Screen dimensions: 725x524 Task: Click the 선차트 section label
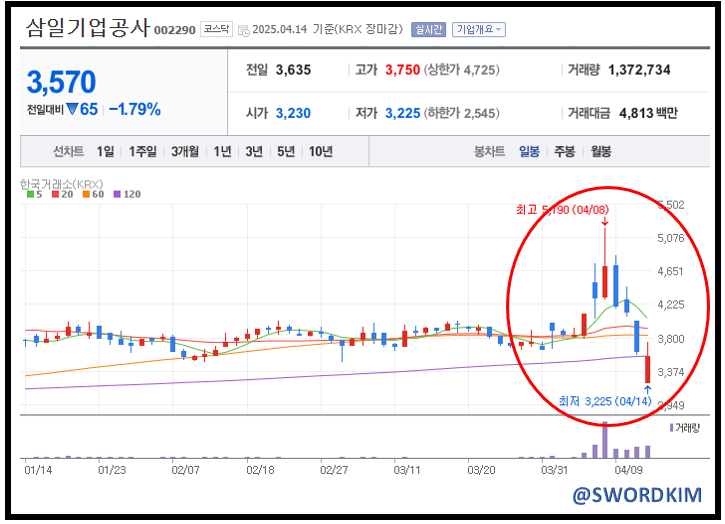(x=68, y=151)
